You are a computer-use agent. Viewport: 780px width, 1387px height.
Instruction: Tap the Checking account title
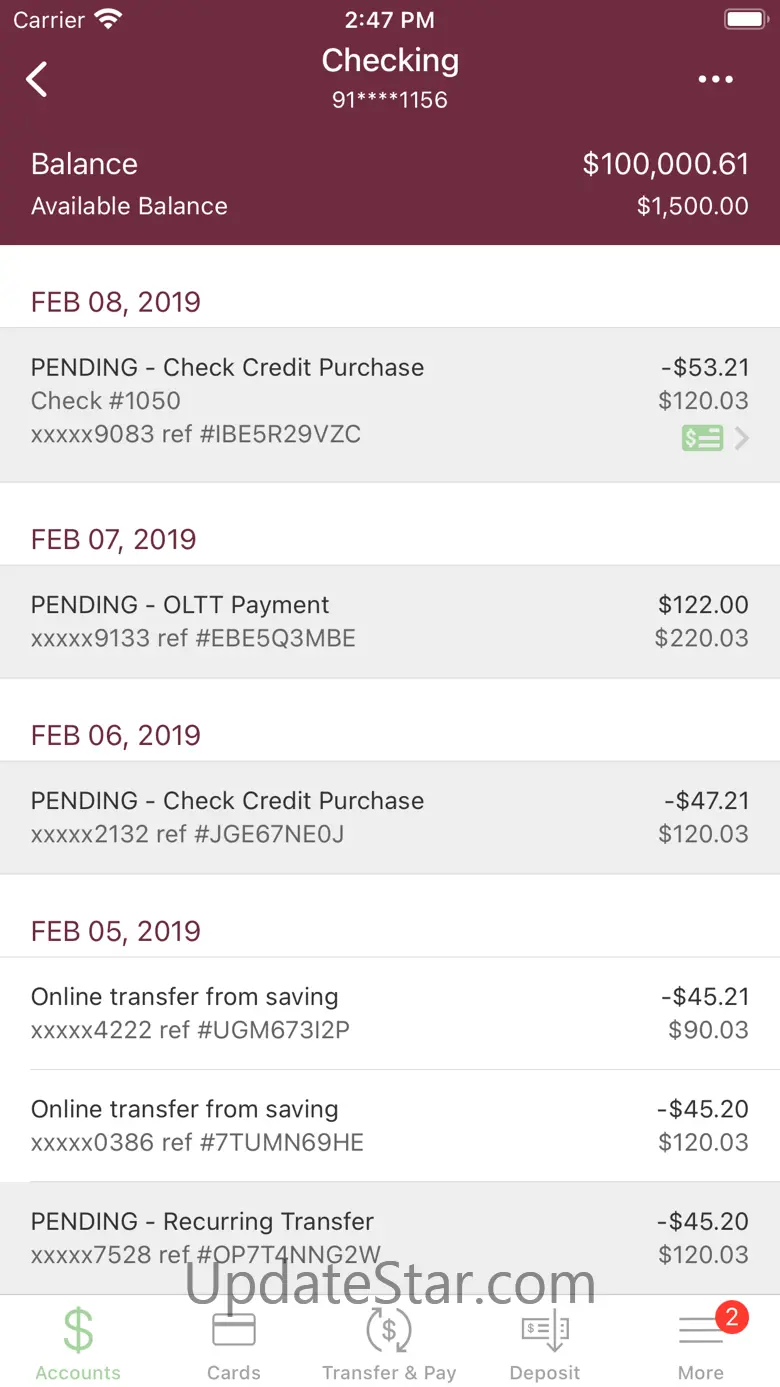click(x=390, y=61)
